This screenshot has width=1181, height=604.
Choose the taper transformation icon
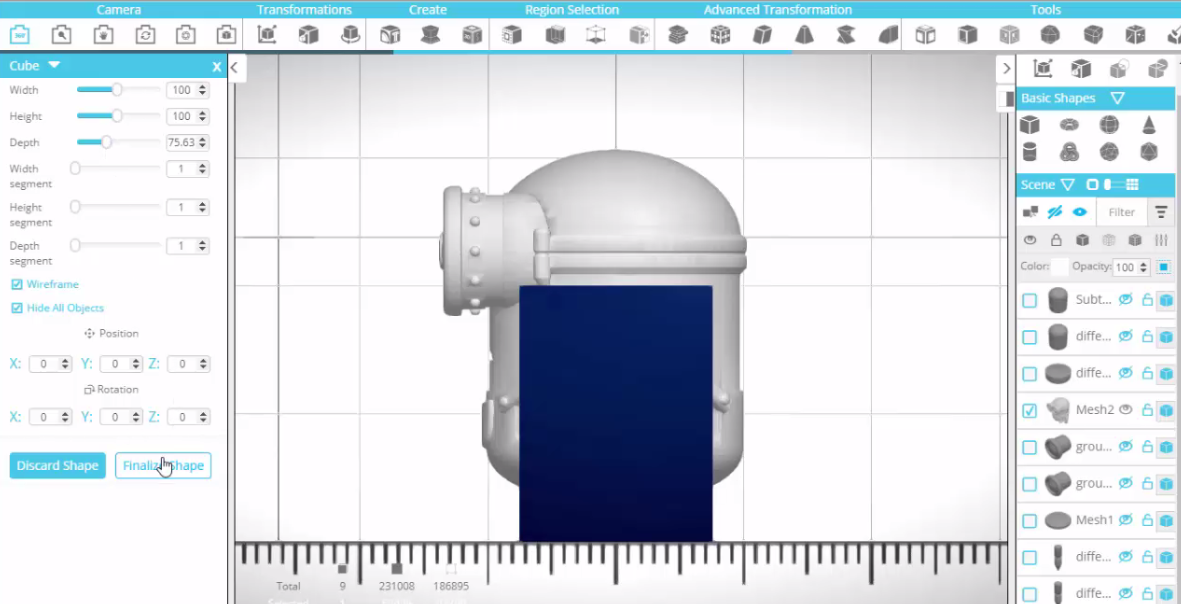[x=804, y=35]
